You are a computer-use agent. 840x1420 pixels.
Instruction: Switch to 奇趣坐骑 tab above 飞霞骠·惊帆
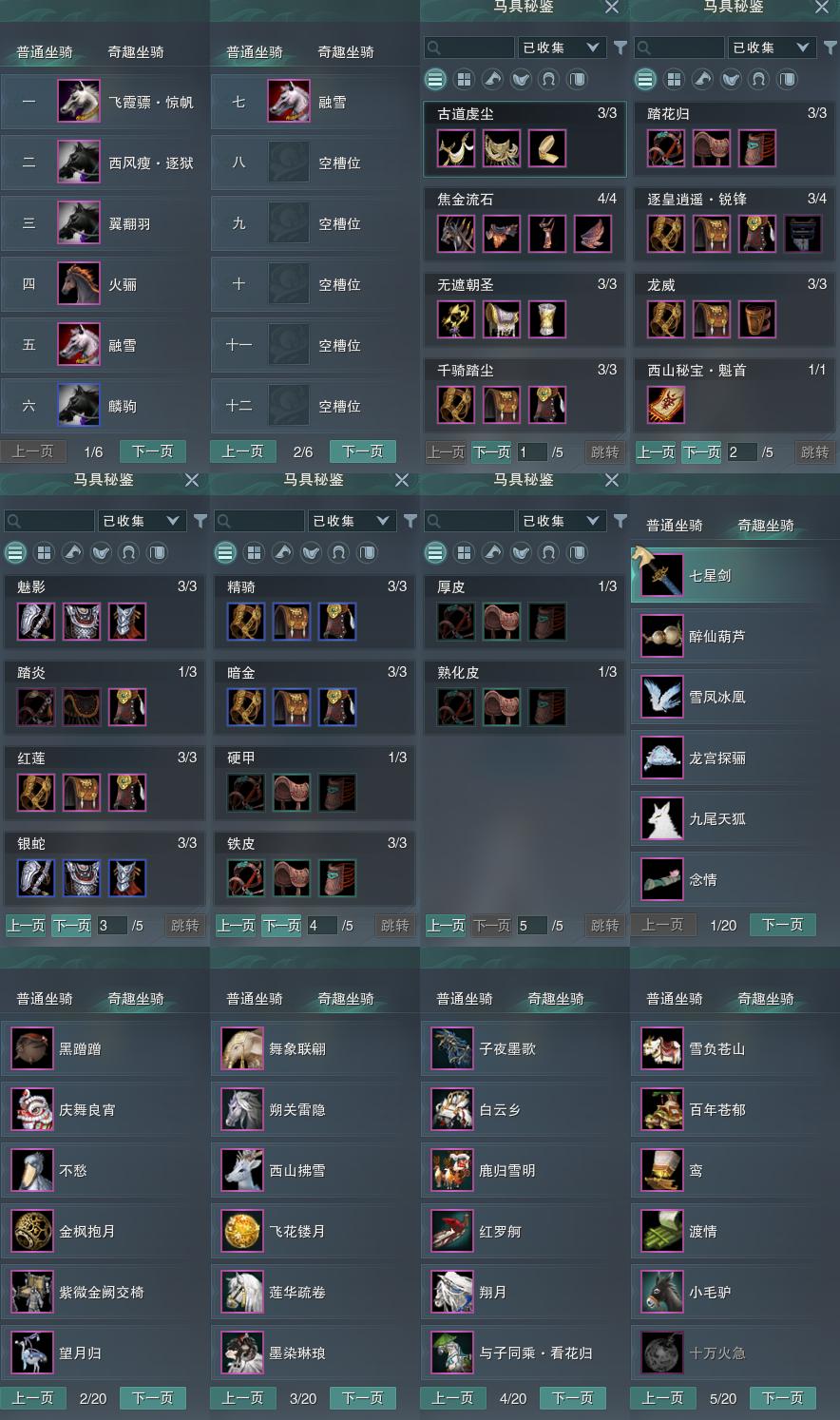136,52
